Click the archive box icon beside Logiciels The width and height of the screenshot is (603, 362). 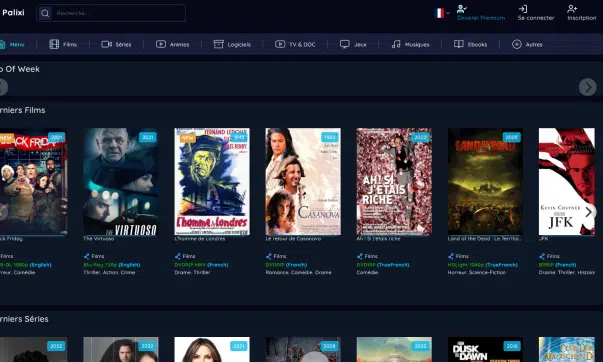218,44
